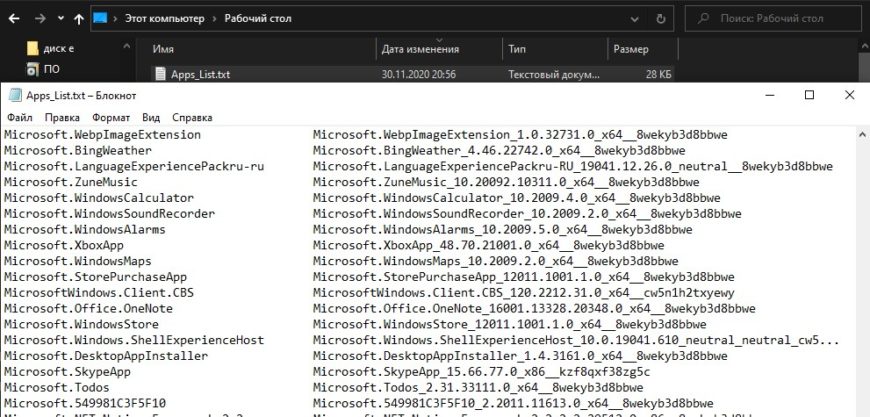Click 'Microsoft.XboxApp_48.70.21001.0' full package name
The width and height of the screenshot is (870, 417).
tap(489, 245)
